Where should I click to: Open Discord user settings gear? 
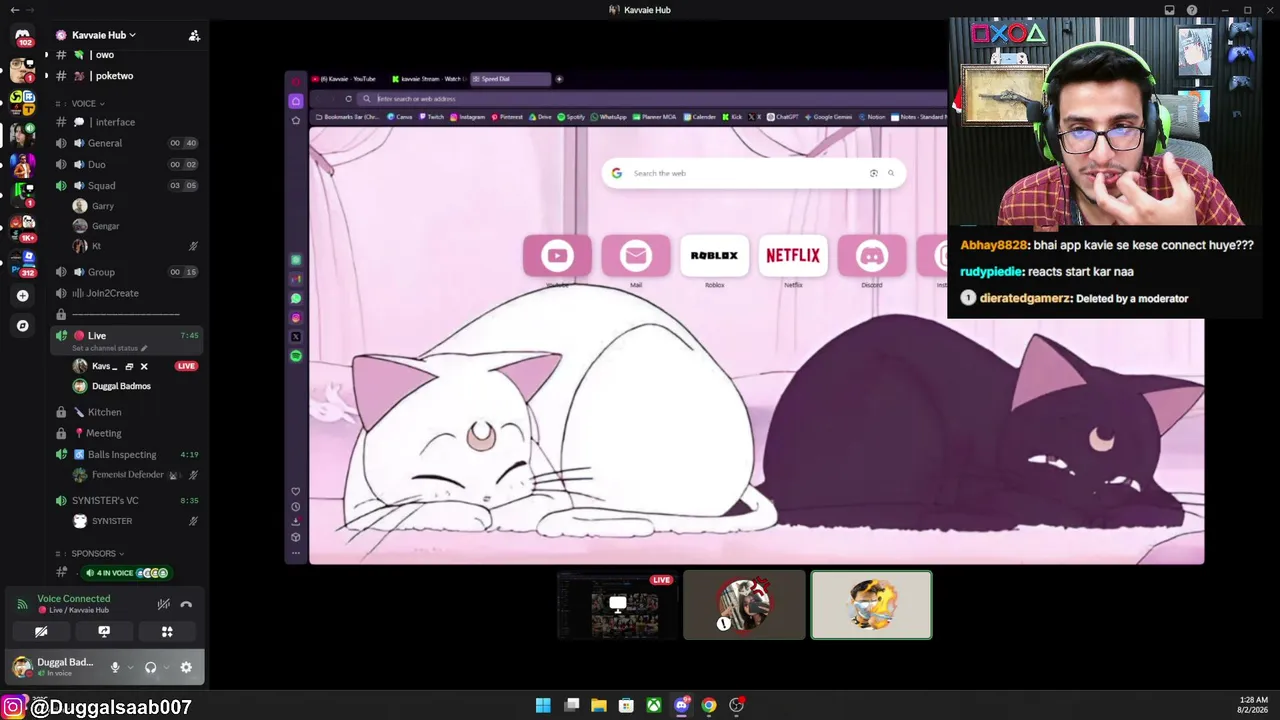[x=186, y=667]
